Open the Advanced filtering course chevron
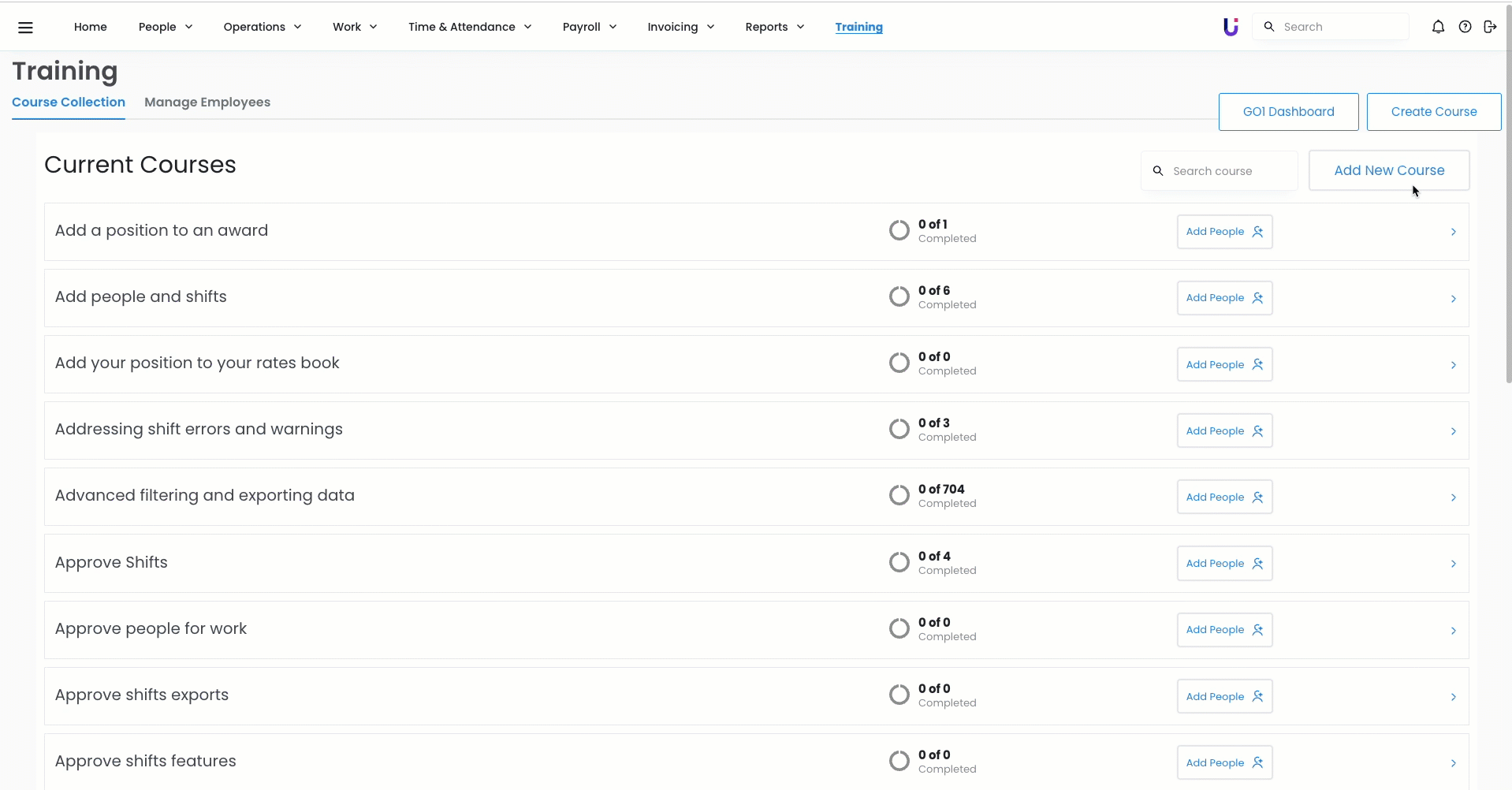 [1453, 497]
